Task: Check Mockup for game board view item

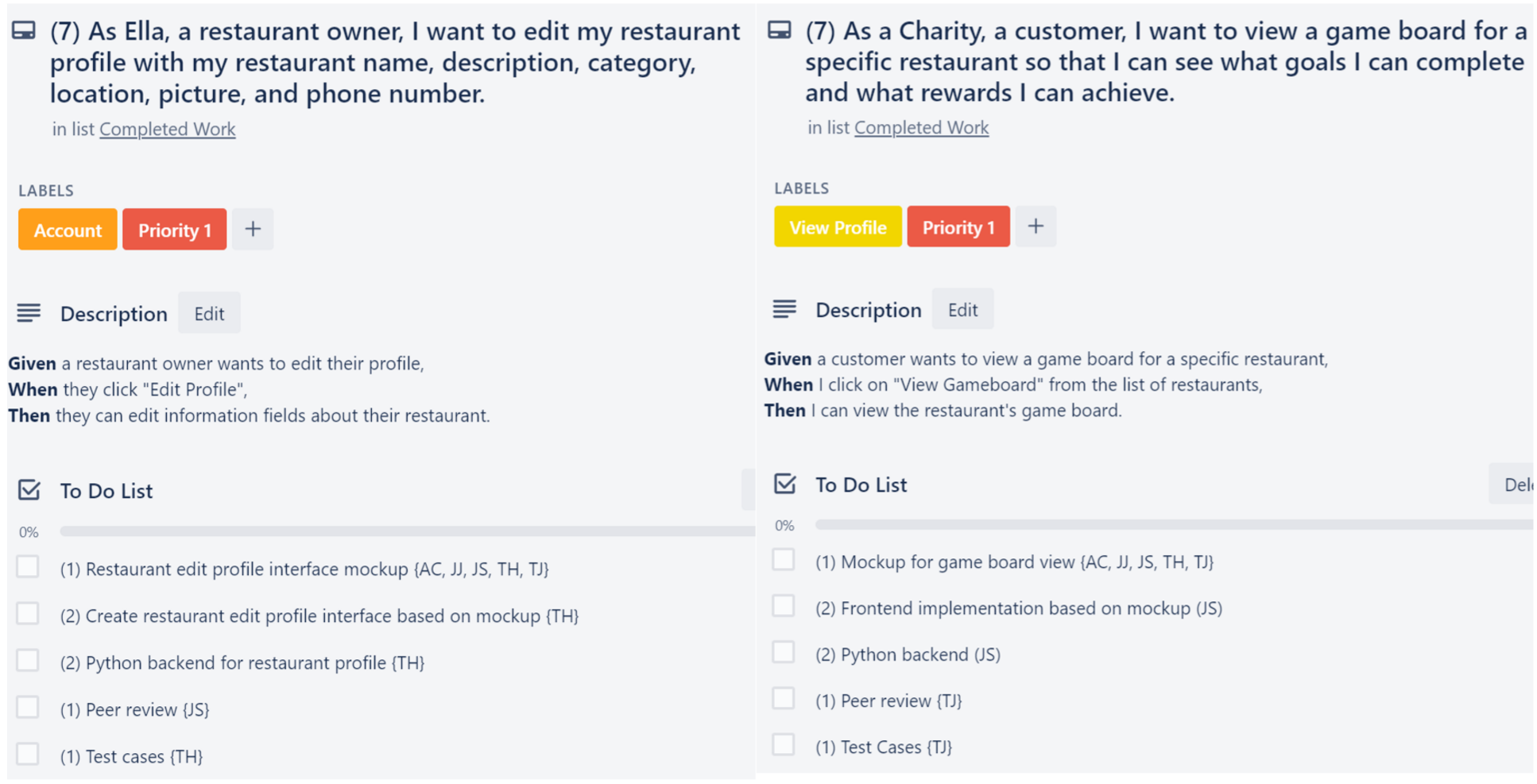Action: point(784,560)
